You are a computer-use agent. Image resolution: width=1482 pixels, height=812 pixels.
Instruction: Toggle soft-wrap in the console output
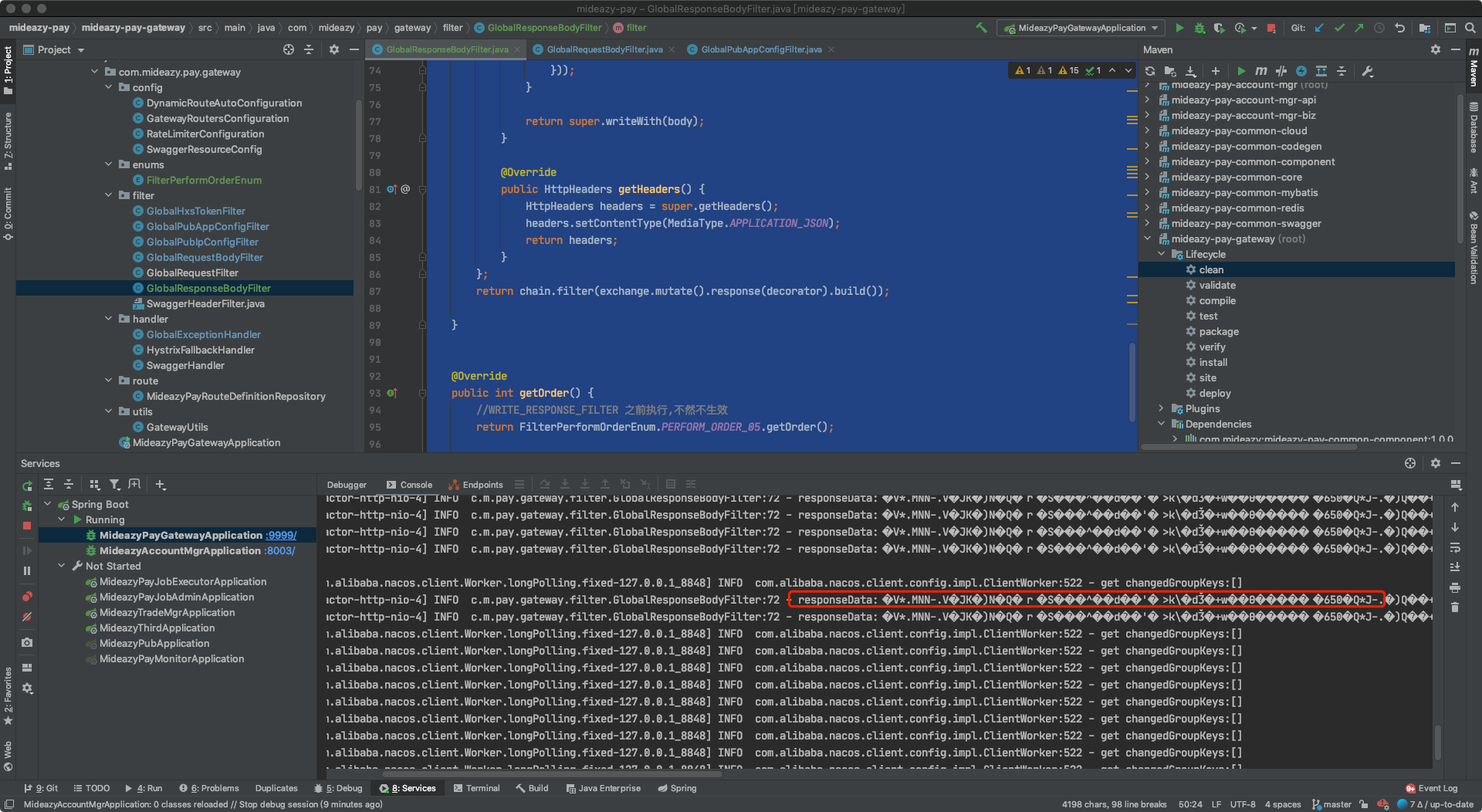pyautogui.click(x=1455, y=547)
